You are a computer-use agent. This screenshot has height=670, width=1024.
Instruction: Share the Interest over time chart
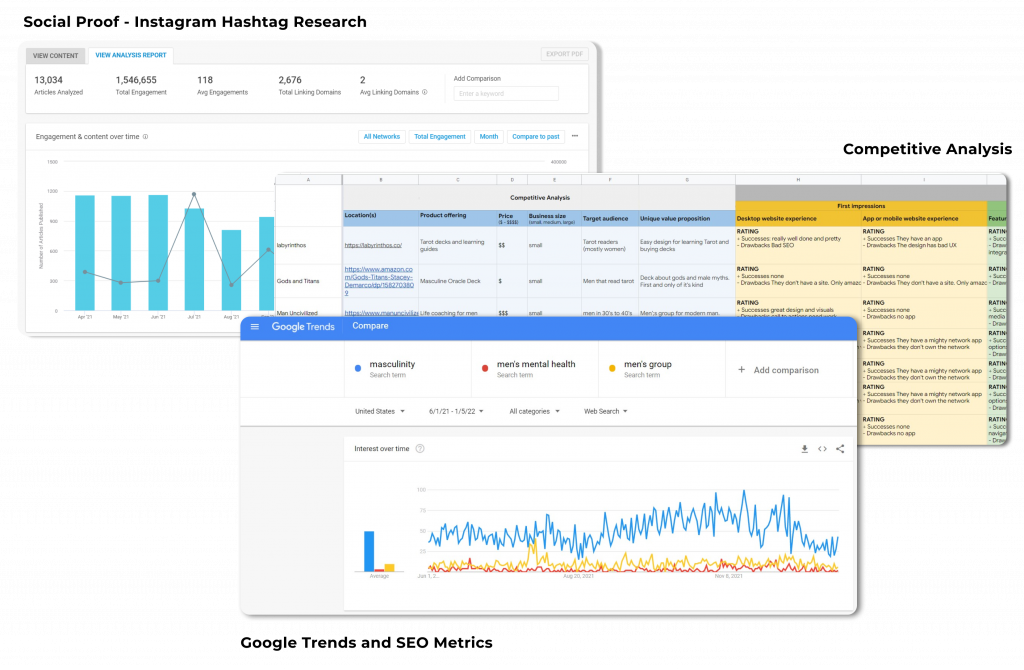[840, 449]
